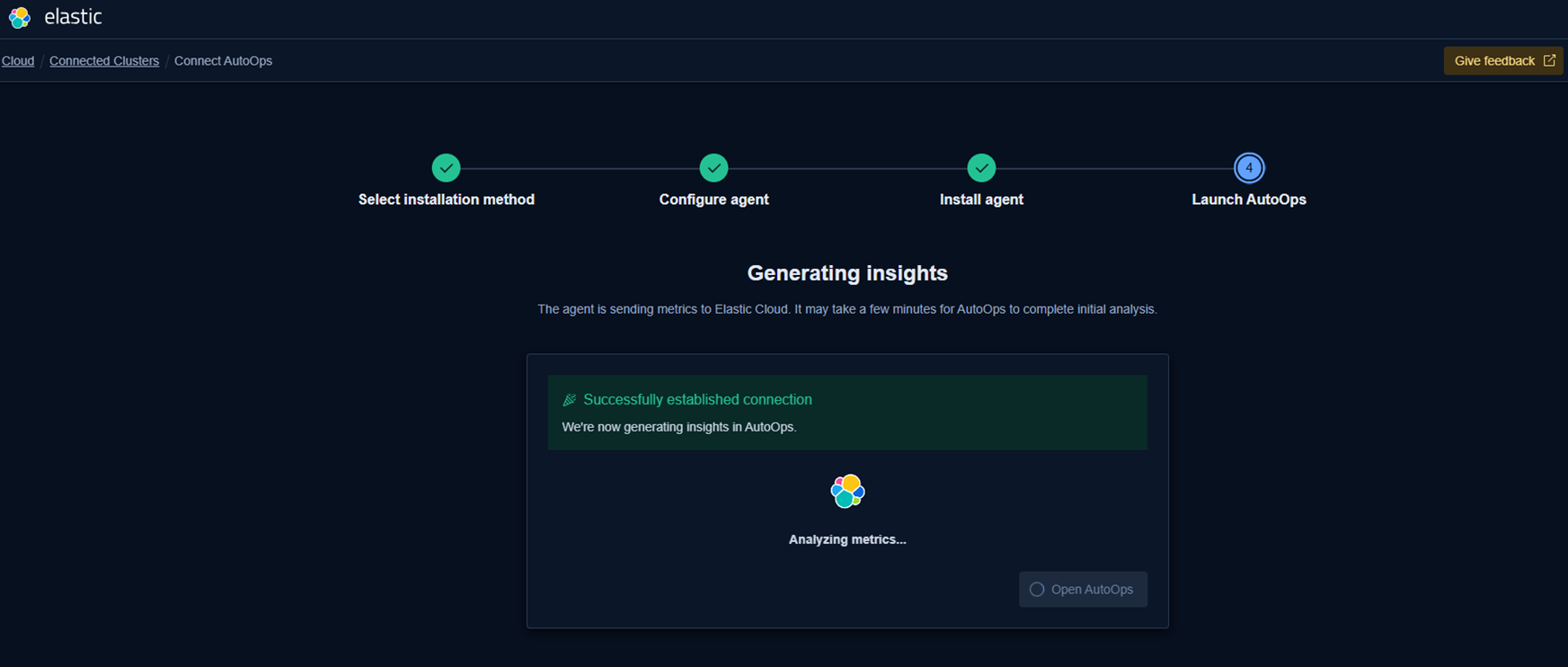Screen dimensions: 1568x667
Task: Go to Install agent step label
Action: 981,200
